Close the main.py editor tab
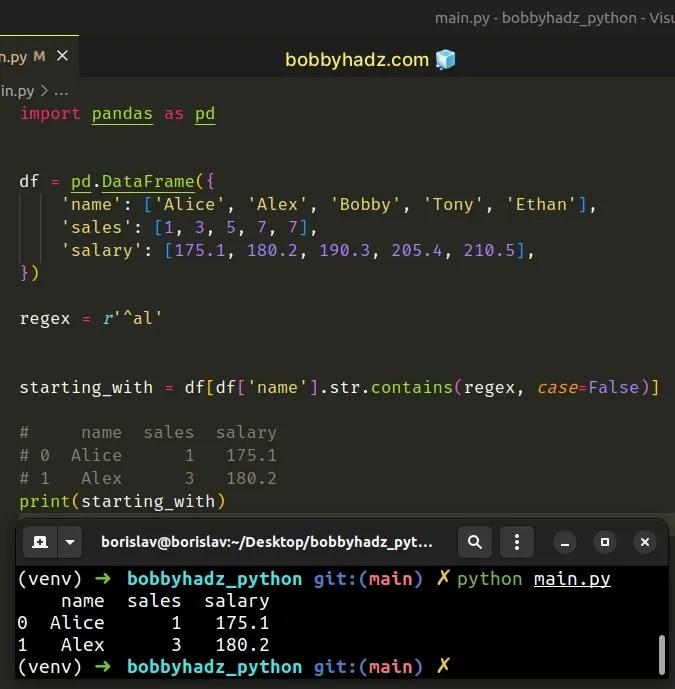675x689 pixels. pyautogui.click(x=62, y=56)
